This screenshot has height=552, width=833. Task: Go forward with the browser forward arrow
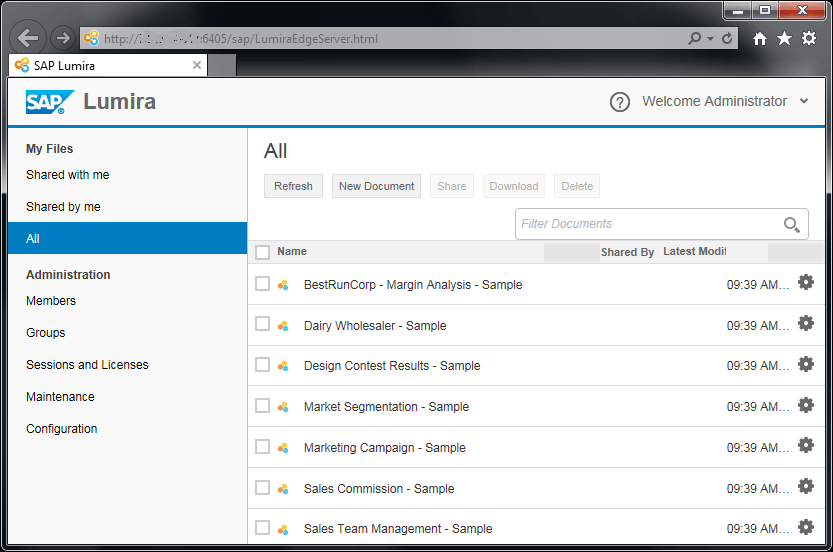pyautogui.click(x=63, y=38)
